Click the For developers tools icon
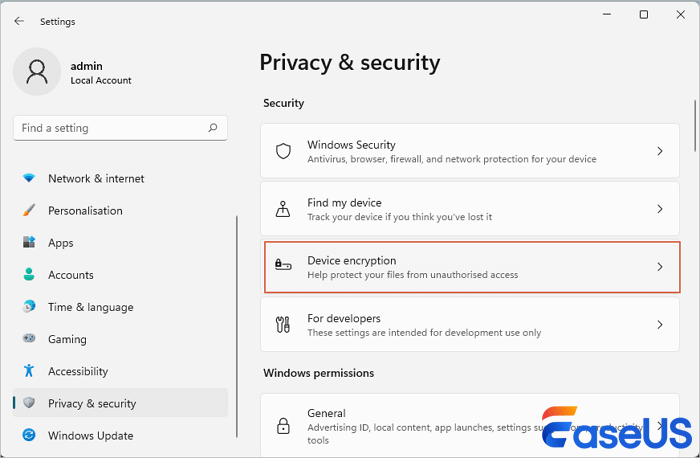The image size is (700, 458). [284, 325]
